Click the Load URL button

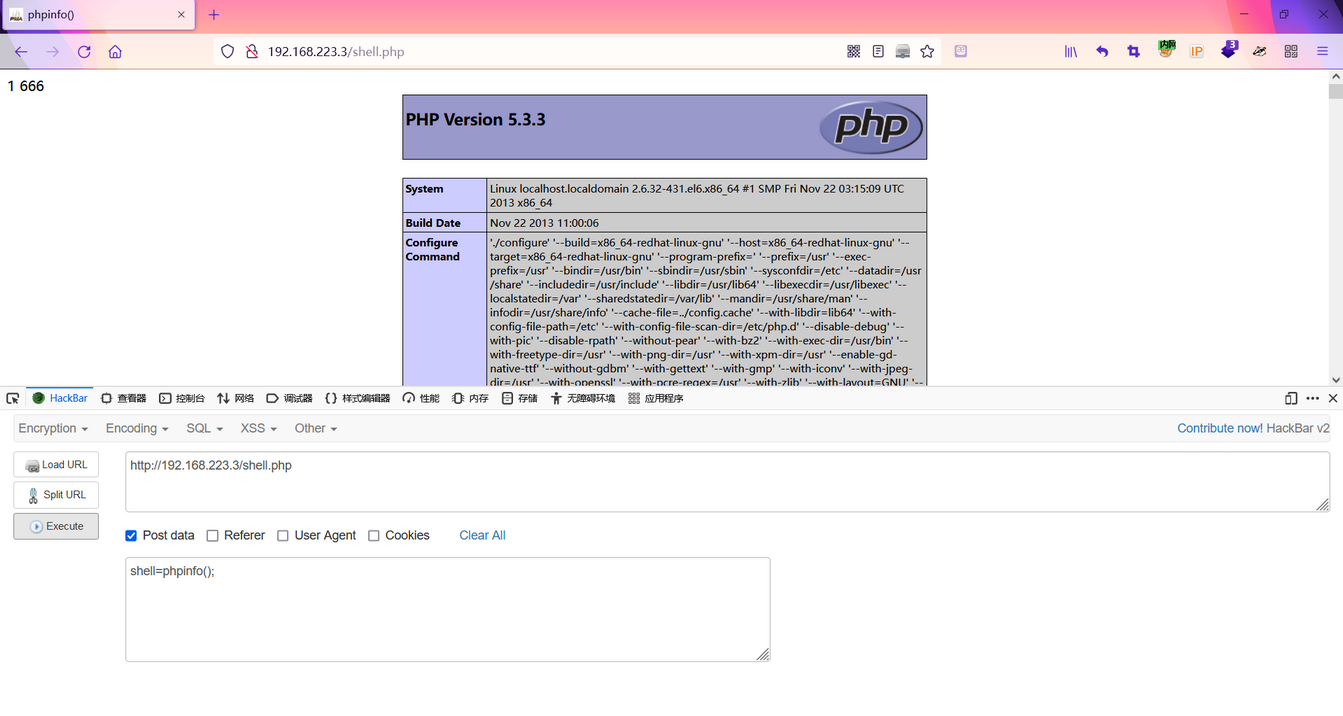[x=56, y=465]
